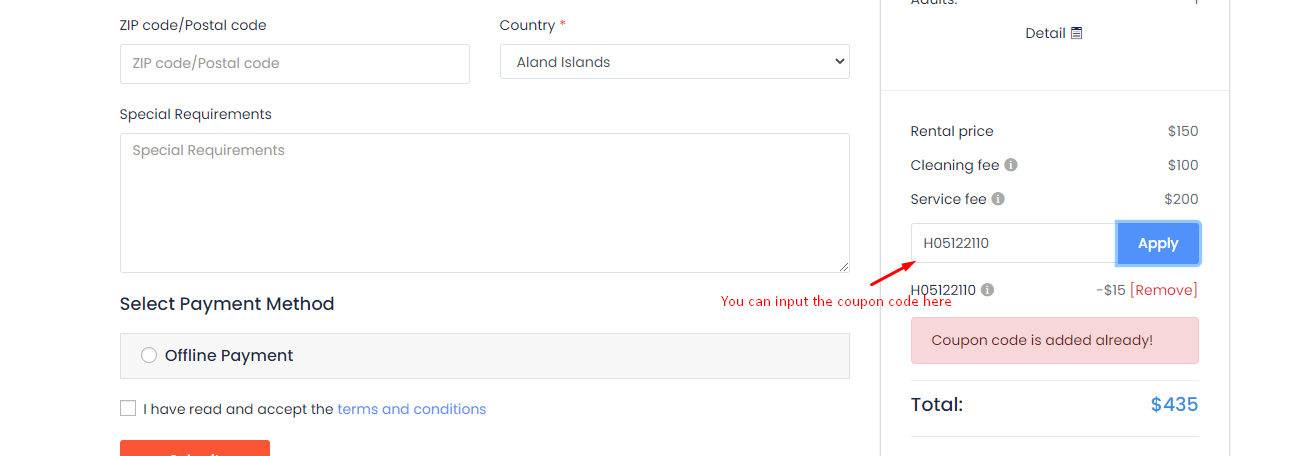Click the Special Requirements textarea resize handle
The width and height of the screenshot is (1290, 456).
[843, 266]
